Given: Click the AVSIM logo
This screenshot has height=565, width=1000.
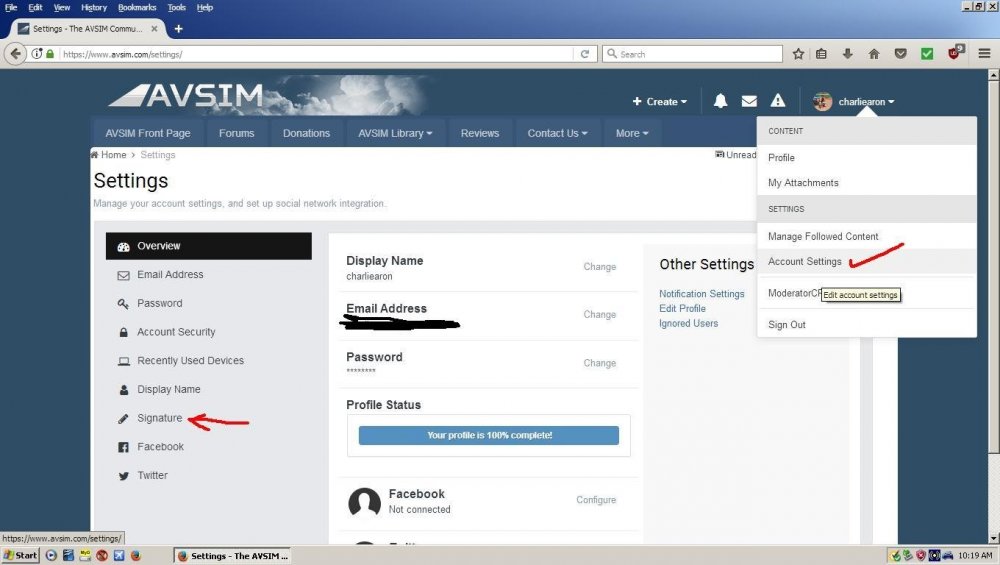Looking at the screenshot, I should coord(185,96).
